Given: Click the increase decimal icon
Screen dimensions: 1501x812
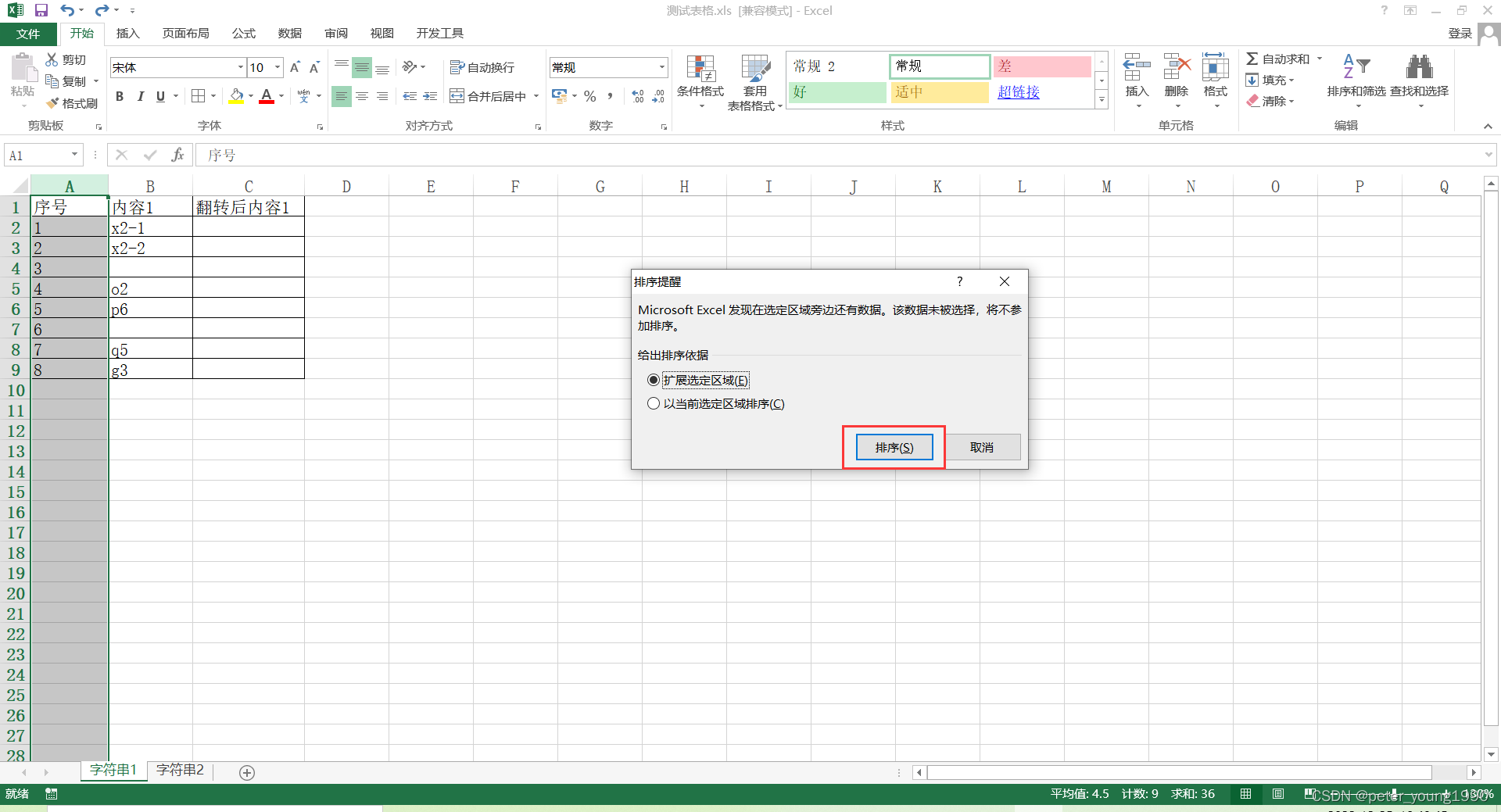Looking at the screenshot, I should tap(638, 96).
